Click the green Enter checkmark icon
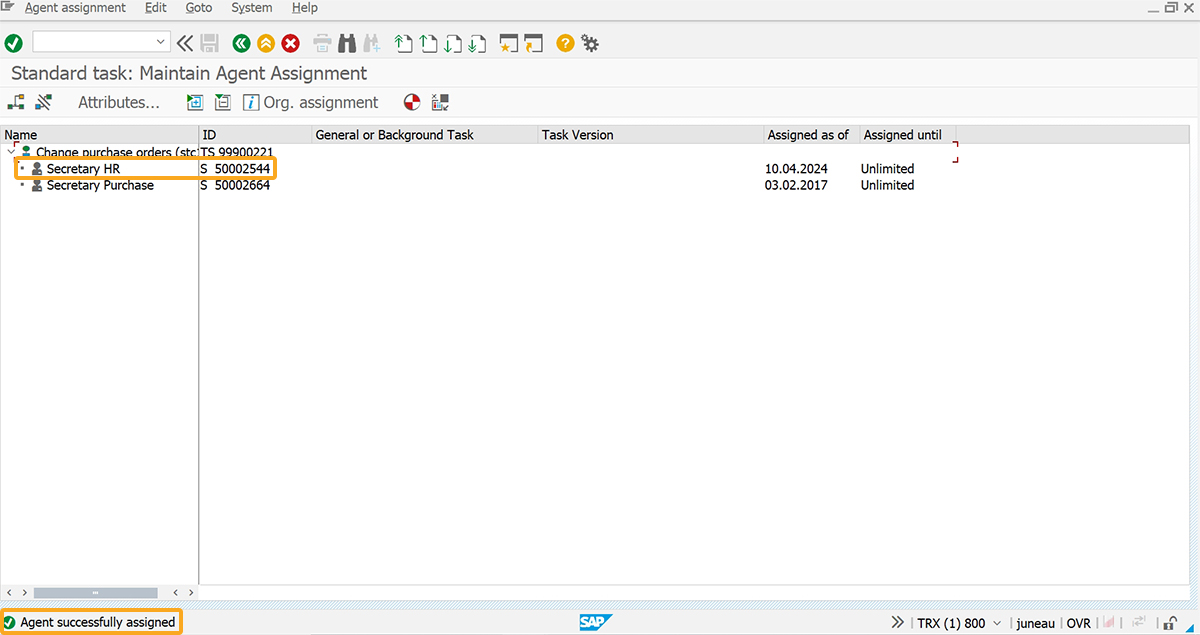1200x635 pixels. pos(14,43)
